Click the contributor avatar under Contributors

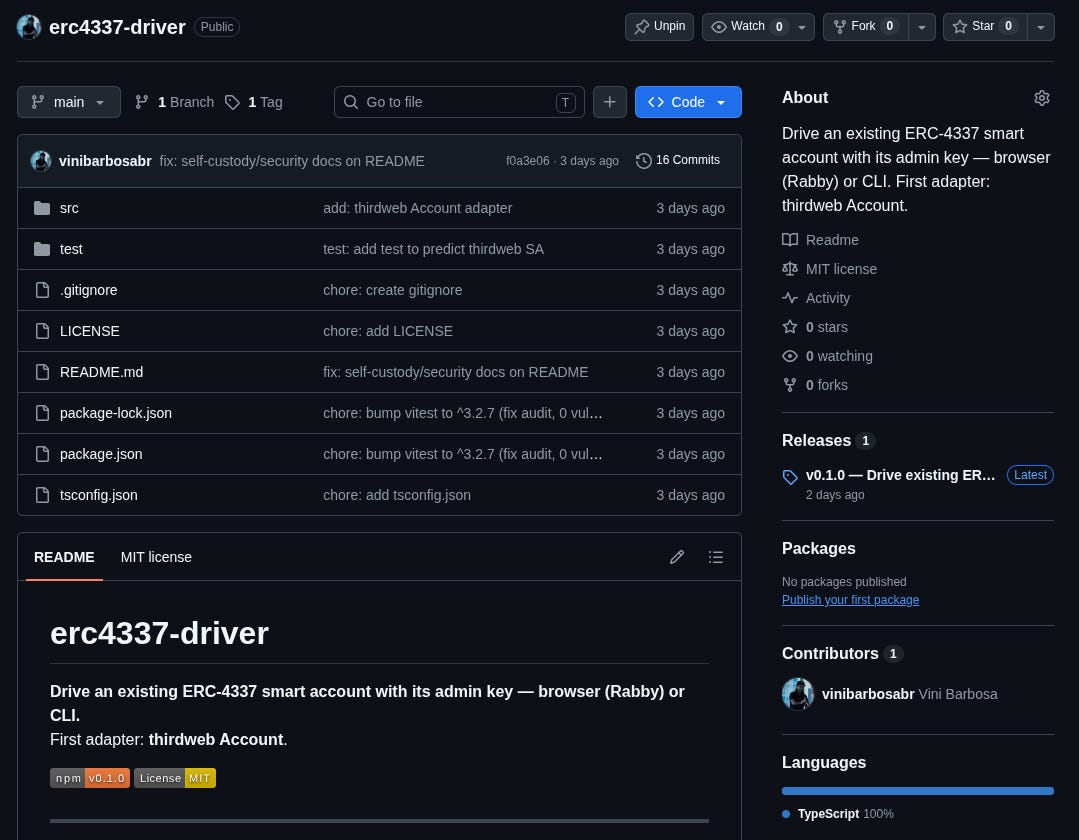pyautogui.click(x=798, y=694)
